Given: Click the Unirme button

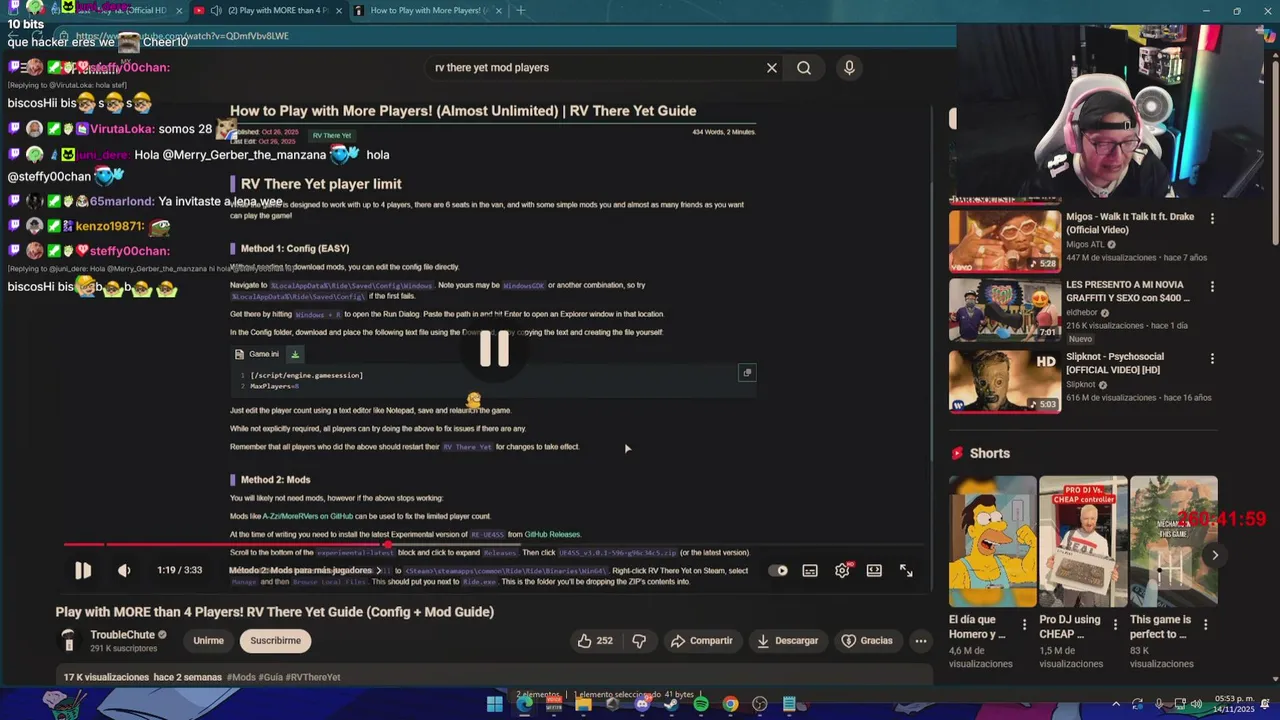Looking at the screenshot, I should (x=208, y=640).
